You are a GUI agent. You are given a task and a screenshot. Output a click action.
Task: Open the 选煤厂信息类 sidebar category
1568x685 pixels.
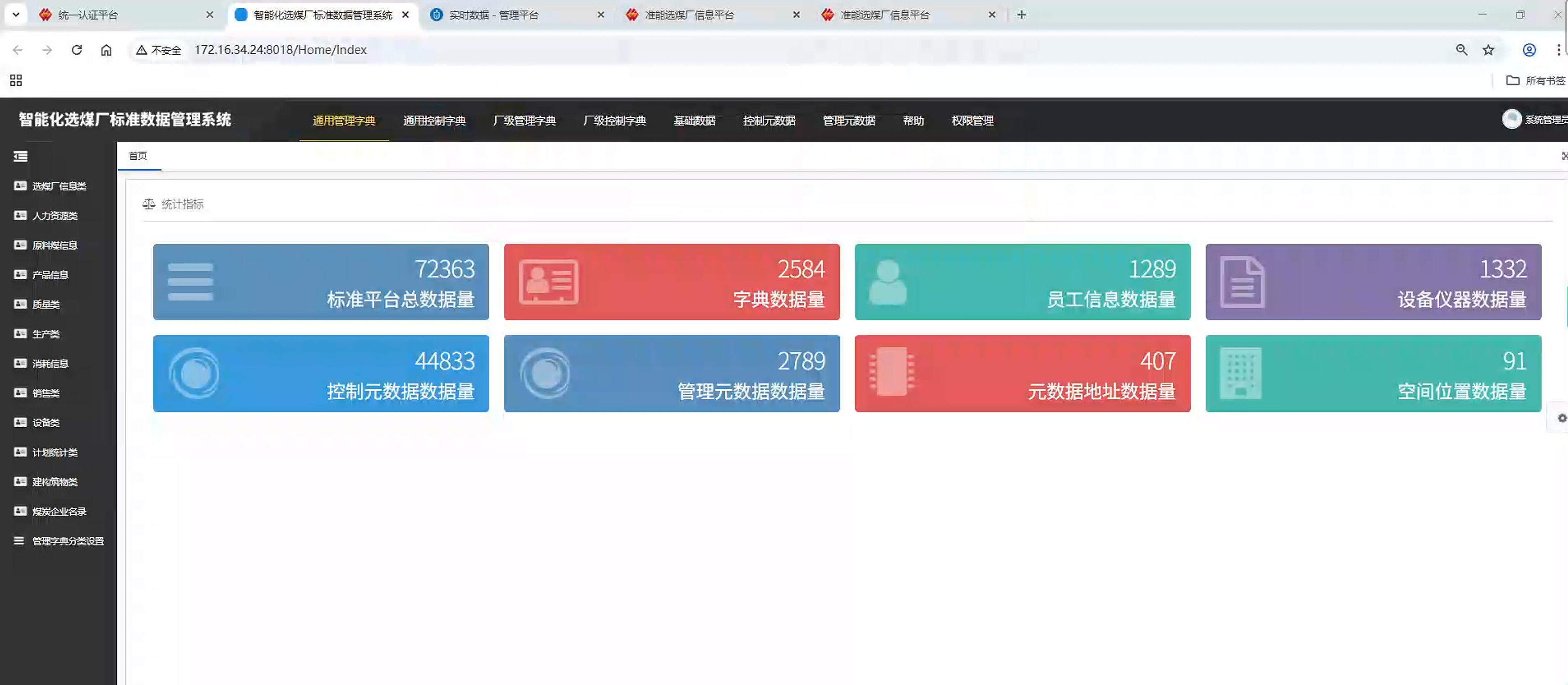tap(58, 186)
